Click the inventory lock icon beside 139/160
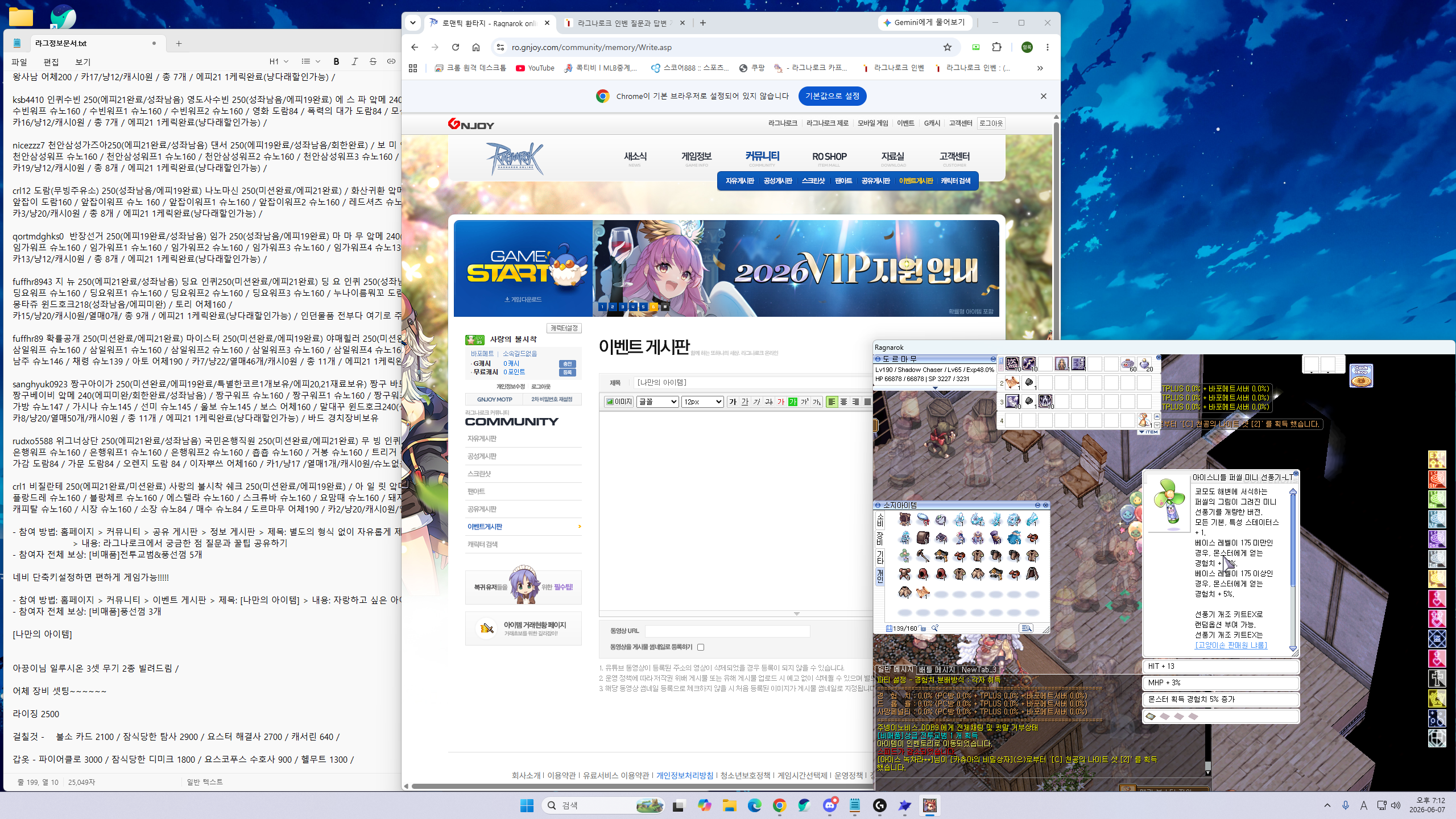The width and height of the screenshot is (1456, 819). coord(923,628)
